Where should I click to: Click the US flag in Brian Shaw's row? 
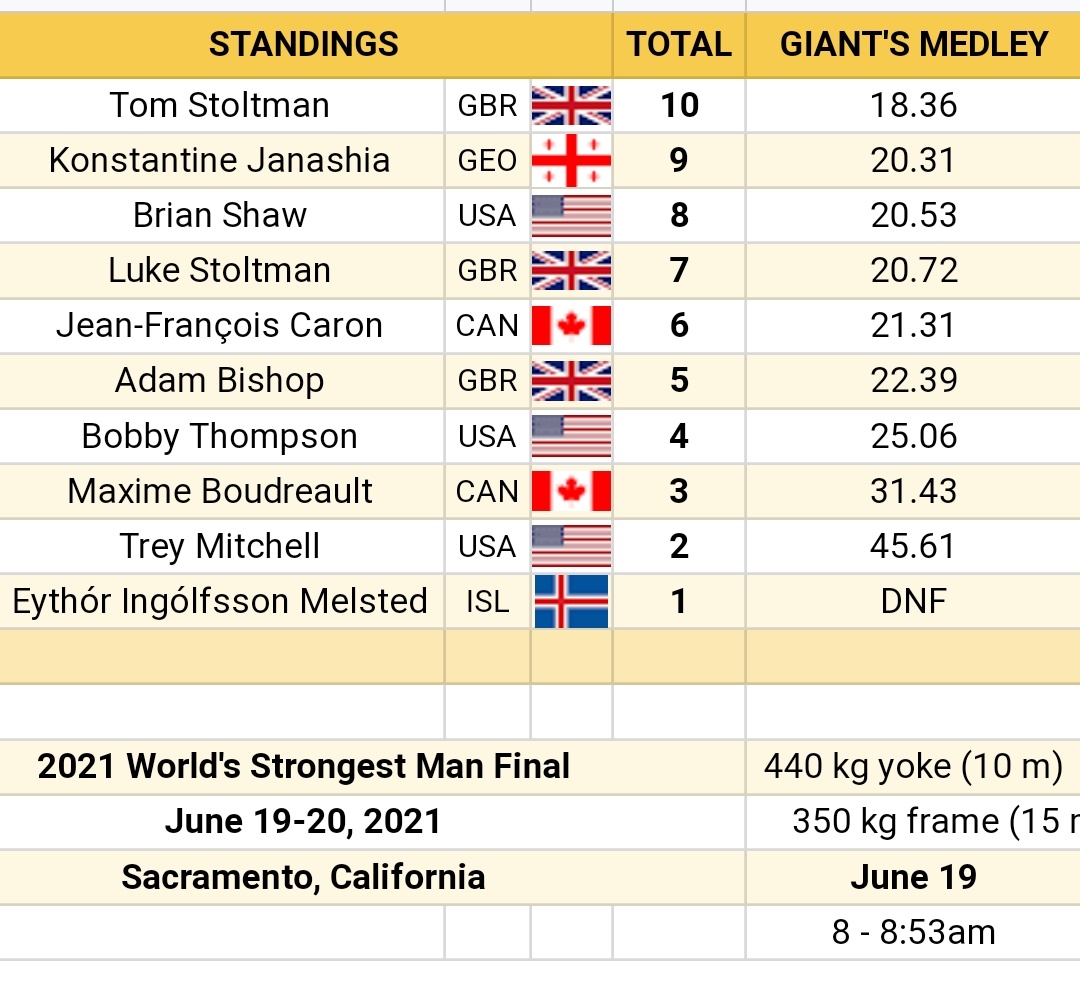[x=571, y=215]
